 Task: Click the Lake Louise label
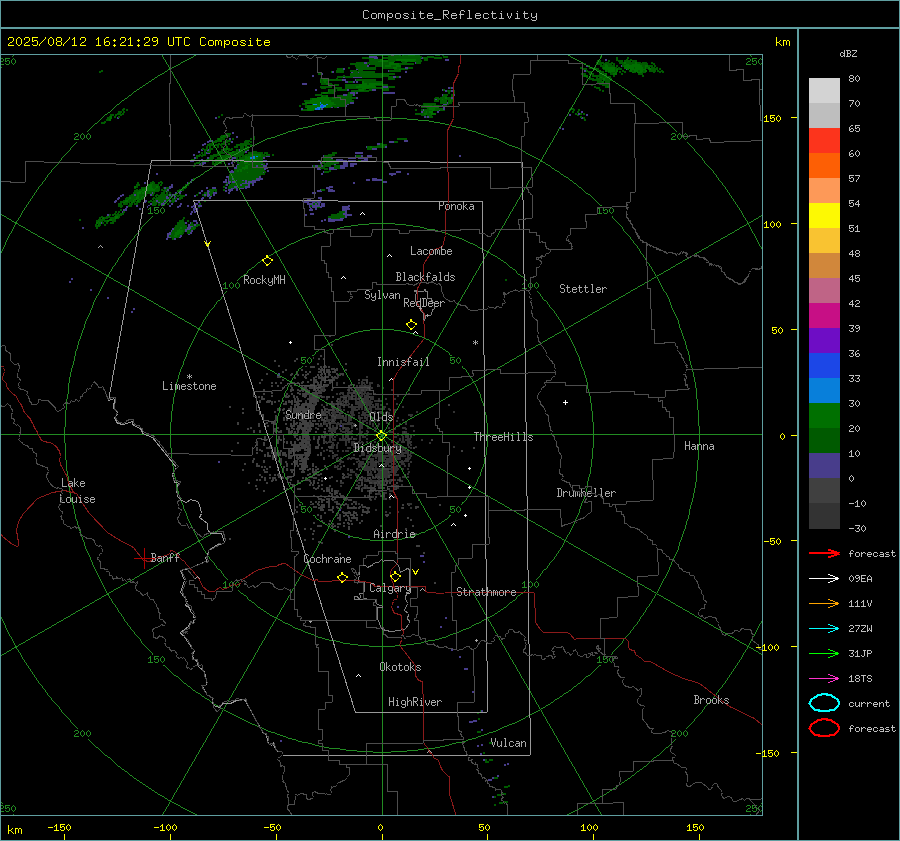[77, 491]
